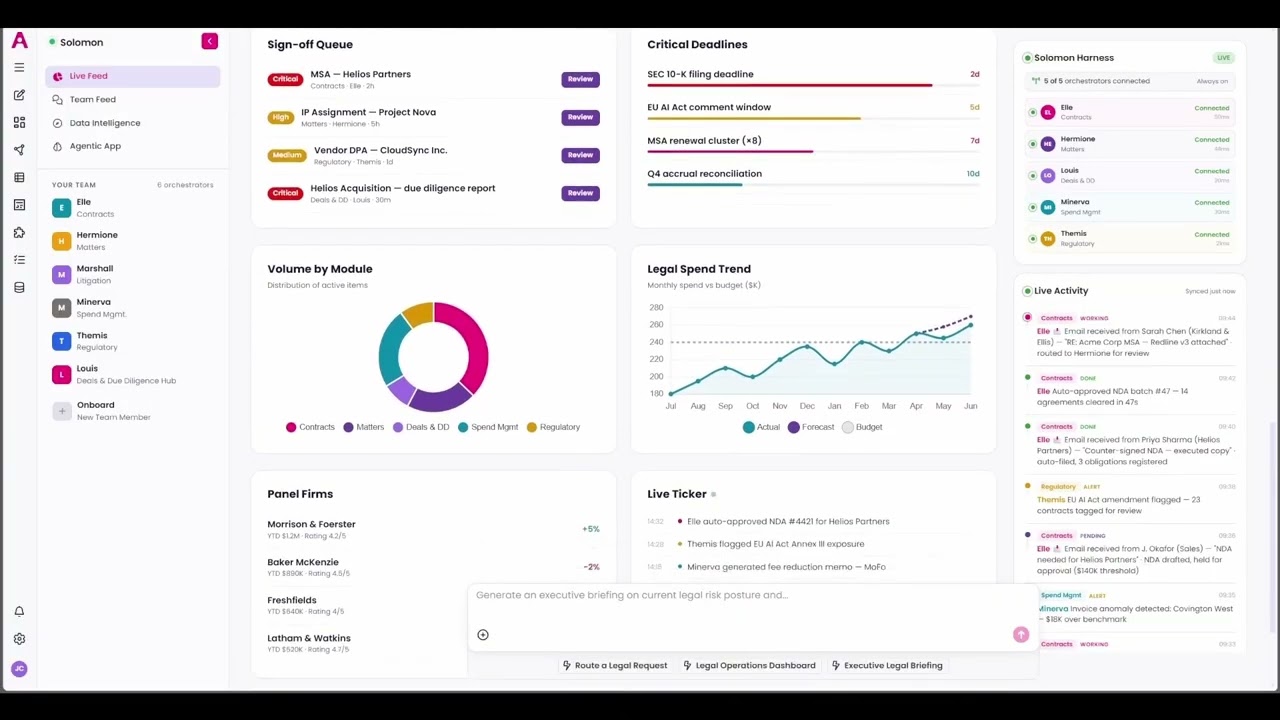Toggle Regulatory legend item

coord(553,427)
